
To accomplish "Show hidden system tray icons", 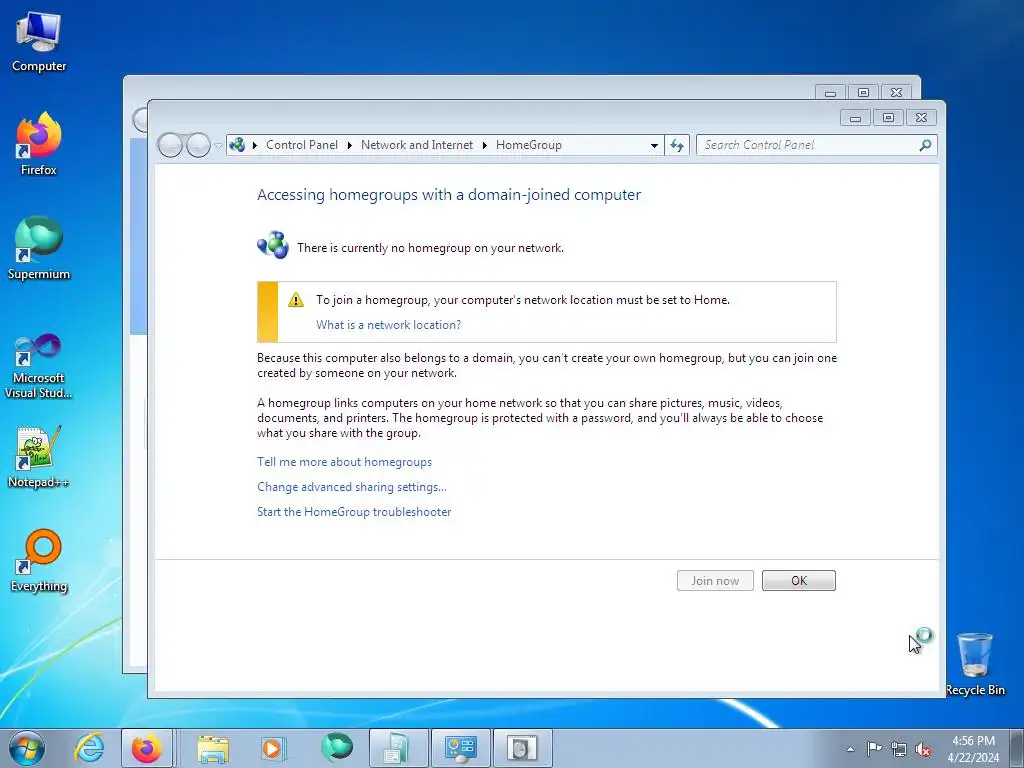I will click(850, 749).
